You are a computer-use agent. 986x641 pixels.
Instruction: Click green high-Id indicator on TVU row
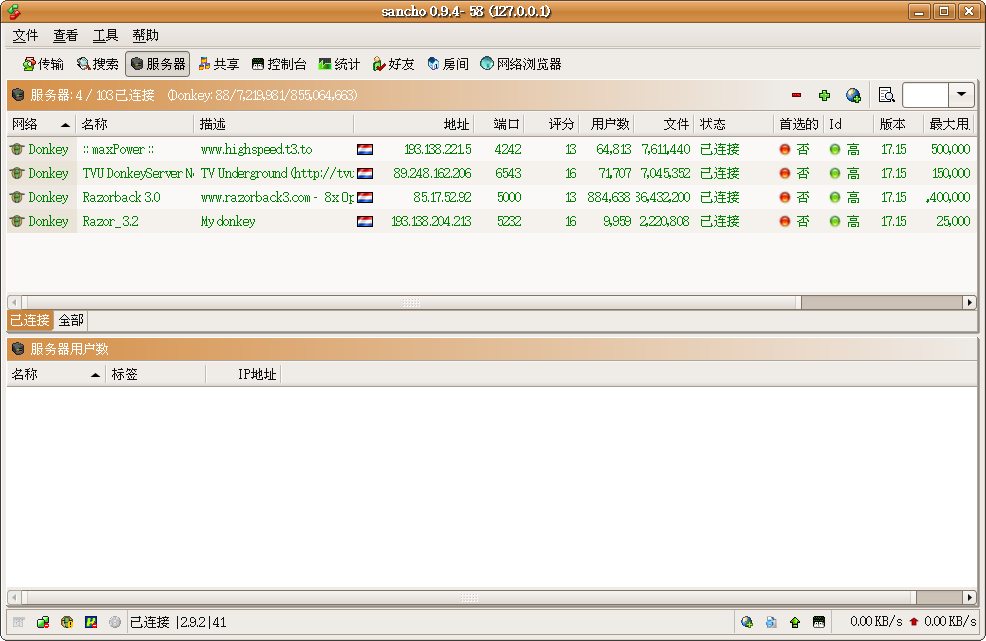click(834, 173)
